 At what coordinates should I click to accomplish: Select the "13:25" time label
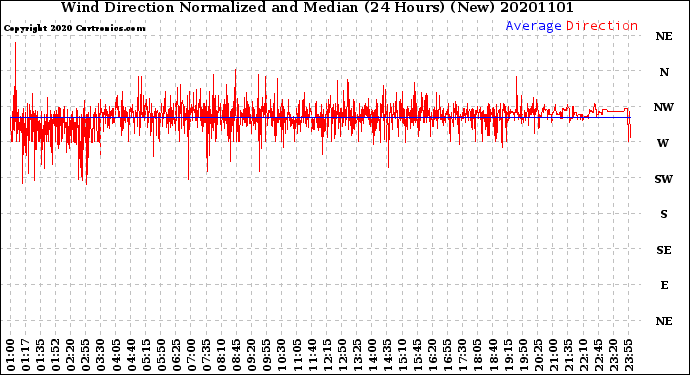(356, 355)
